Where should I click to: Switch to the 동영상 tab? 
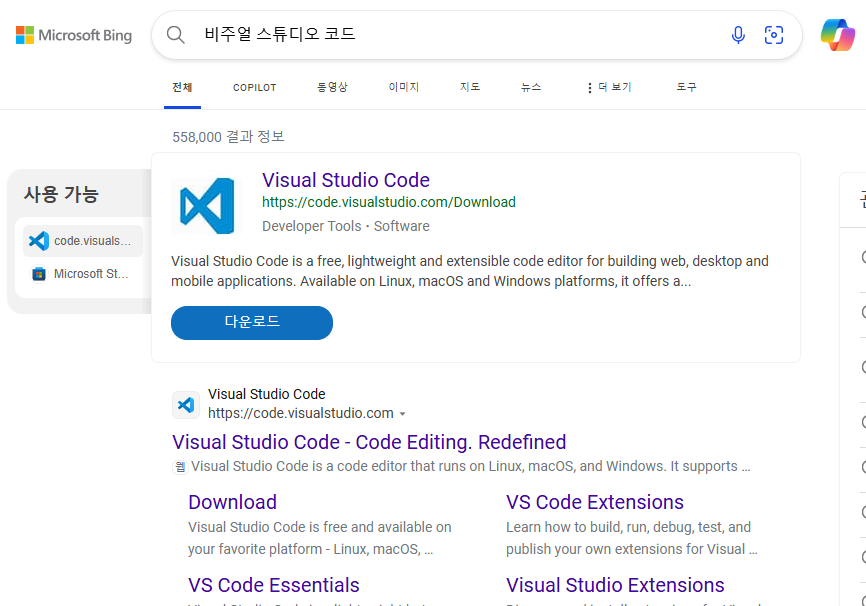tap(332, 87)
